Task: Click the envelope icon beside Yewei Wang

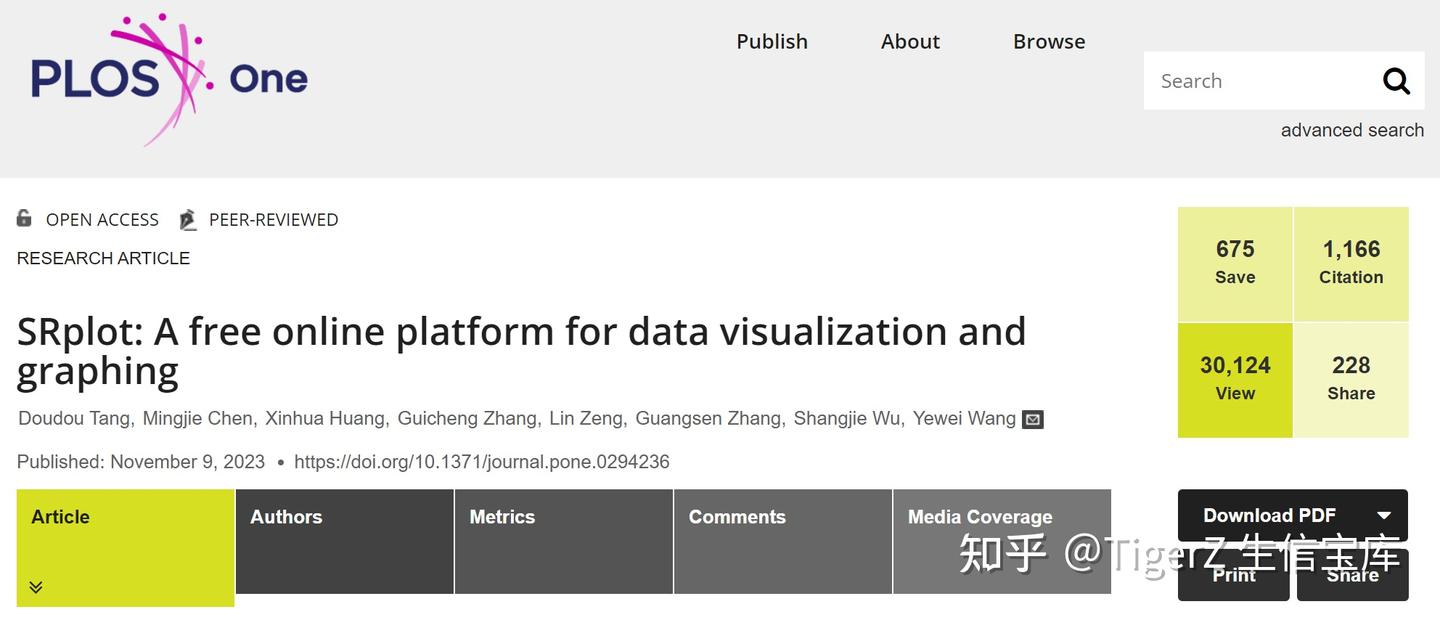Action: pyautogui.click(x=1031, y=418)
